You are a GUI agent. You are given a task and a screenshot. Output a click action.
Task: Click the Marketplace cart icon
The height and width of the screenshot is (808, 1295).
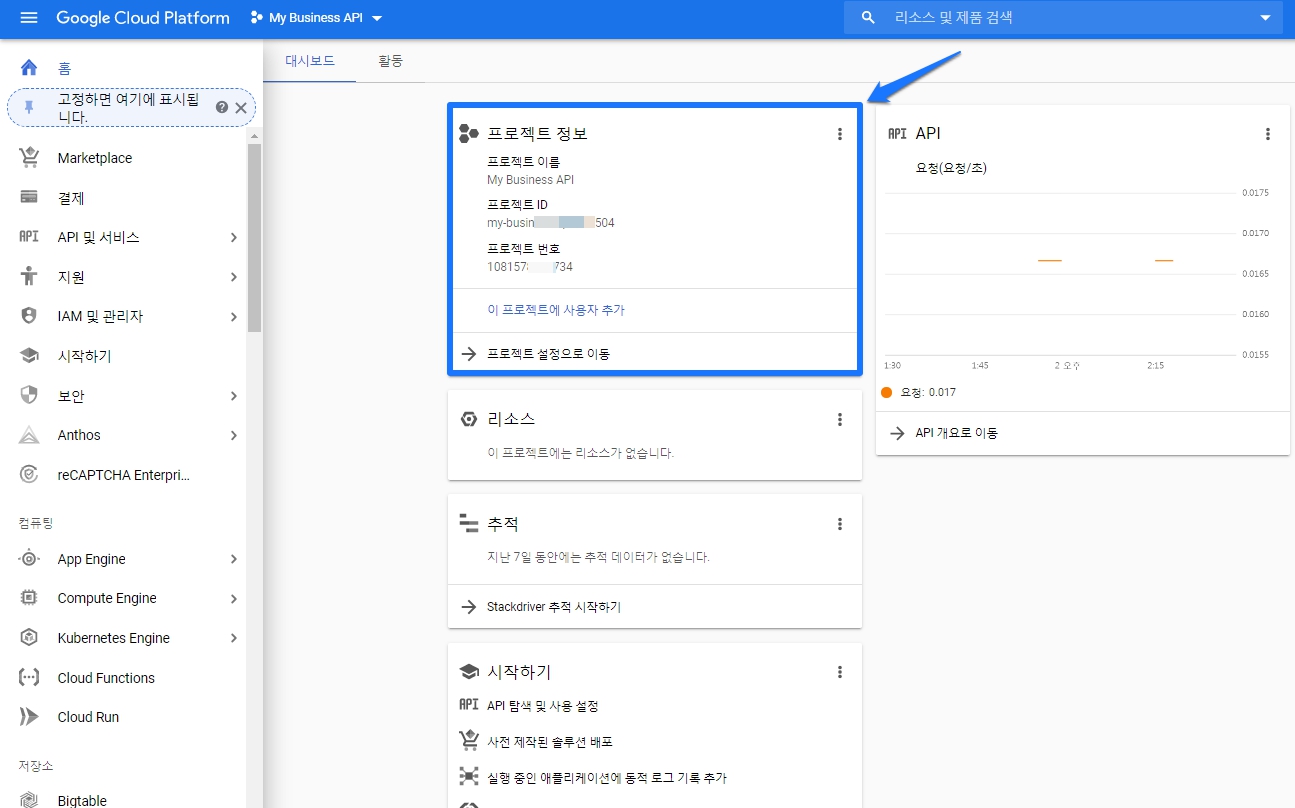point(29,158)
